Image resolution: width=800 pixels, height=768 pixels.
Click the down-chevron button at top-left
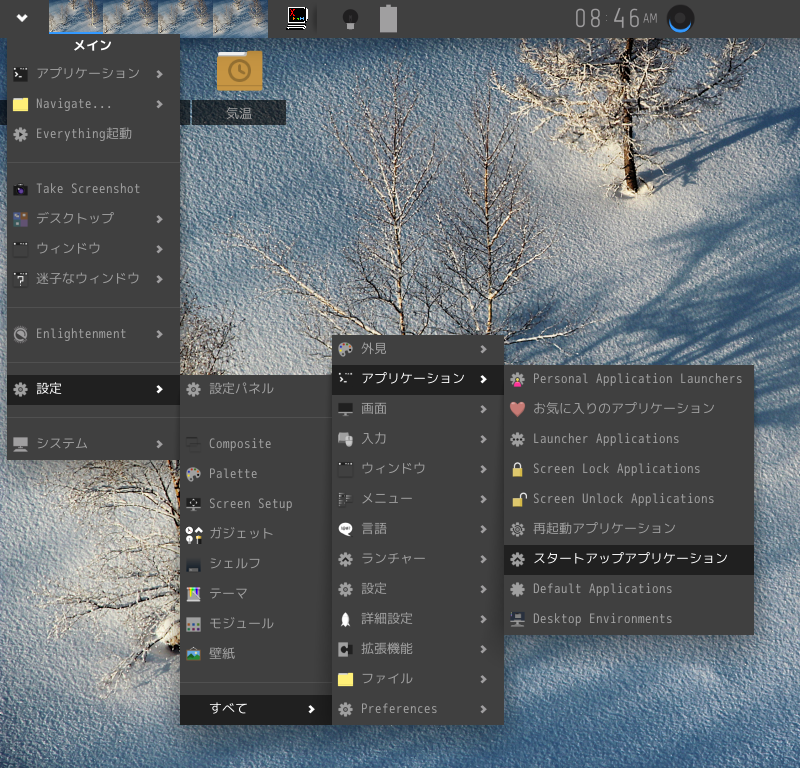pos(22,18)
